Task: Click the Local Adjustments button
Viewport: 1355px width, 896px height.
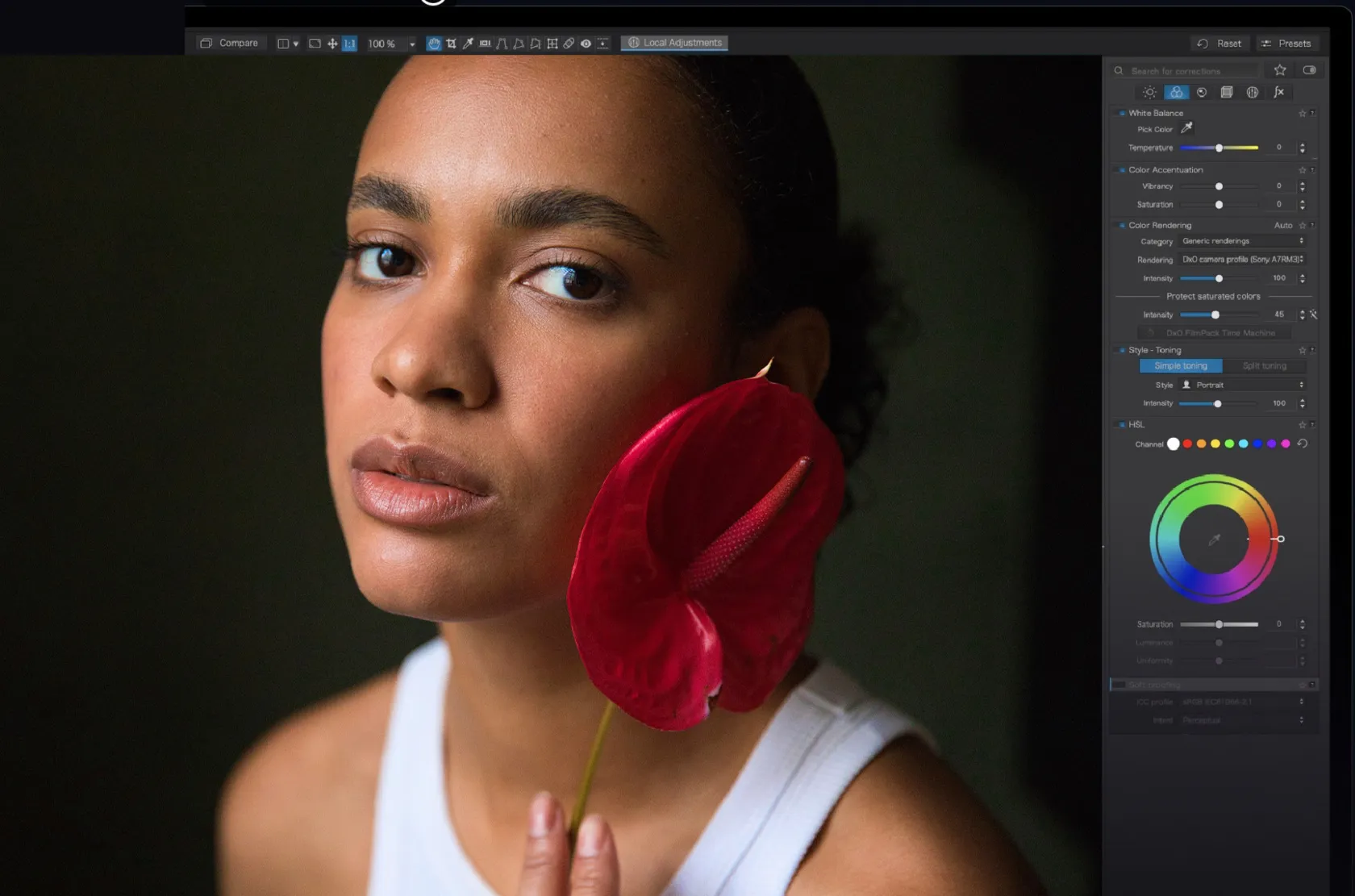Action: pos(674,43)
